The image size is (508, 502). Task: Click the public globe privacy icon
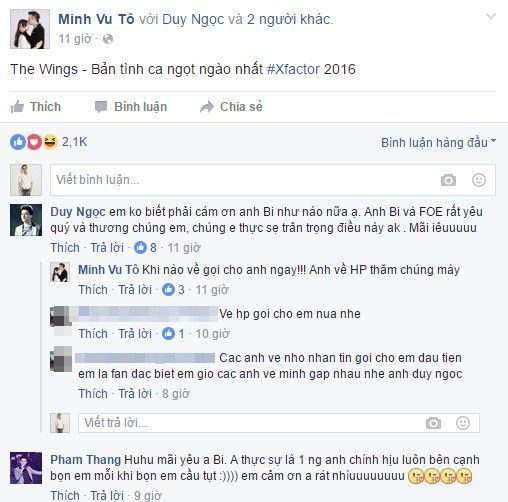click(x=108, y=39)
